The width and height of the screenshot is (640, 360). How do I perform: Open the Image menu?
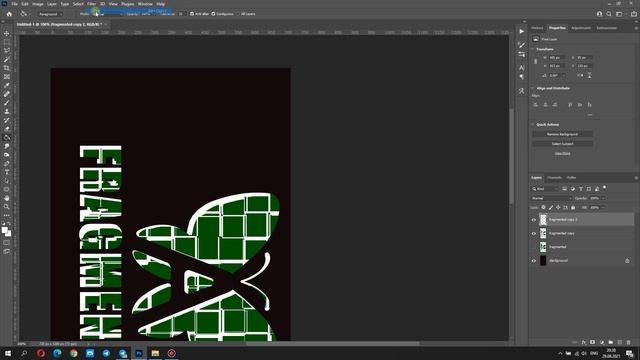(x=38, y=4)
